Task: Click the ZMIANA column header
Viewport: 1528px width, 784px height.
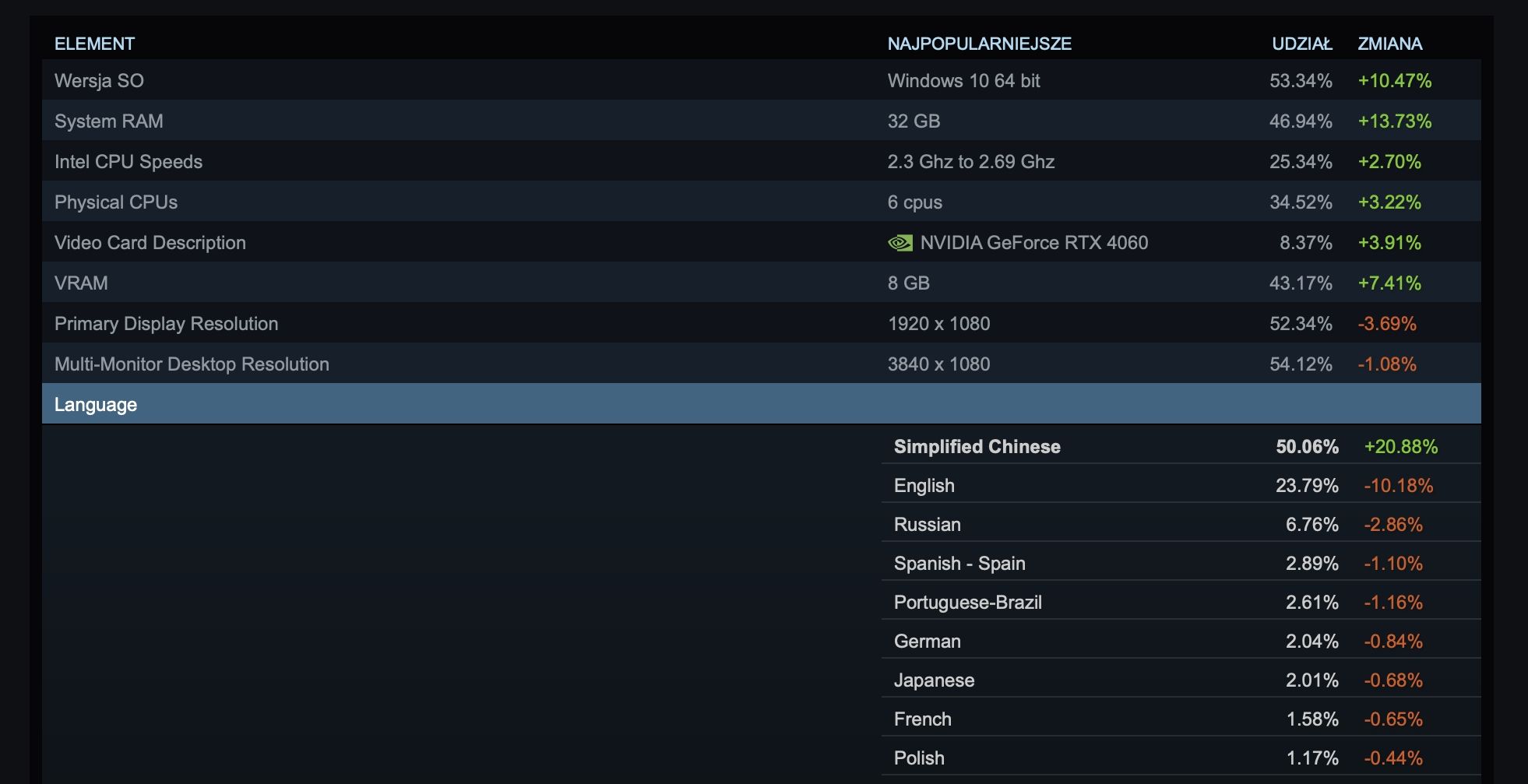Action: click(x=1389, y=44)
